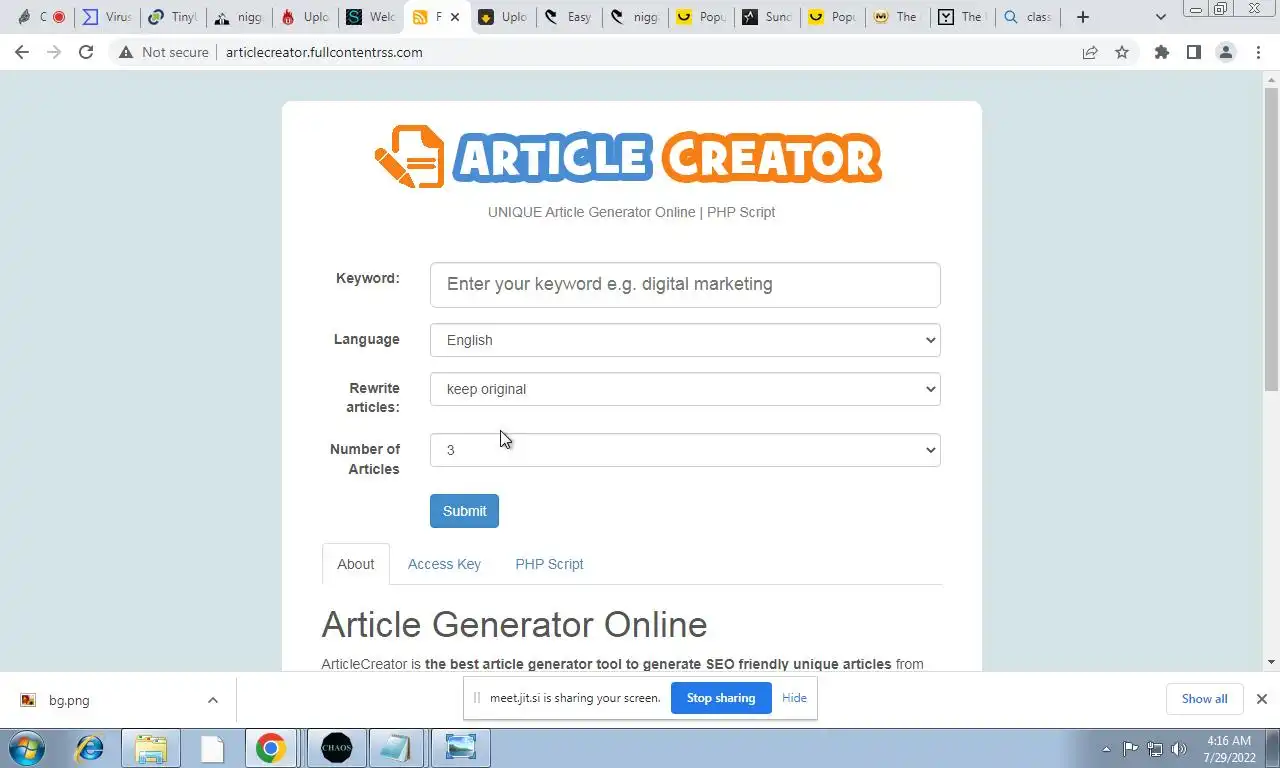The width and height of the screenshot is (1280, 768).
Task: Open the Chrome profile avatar
Action: (x=1226, y=52)
